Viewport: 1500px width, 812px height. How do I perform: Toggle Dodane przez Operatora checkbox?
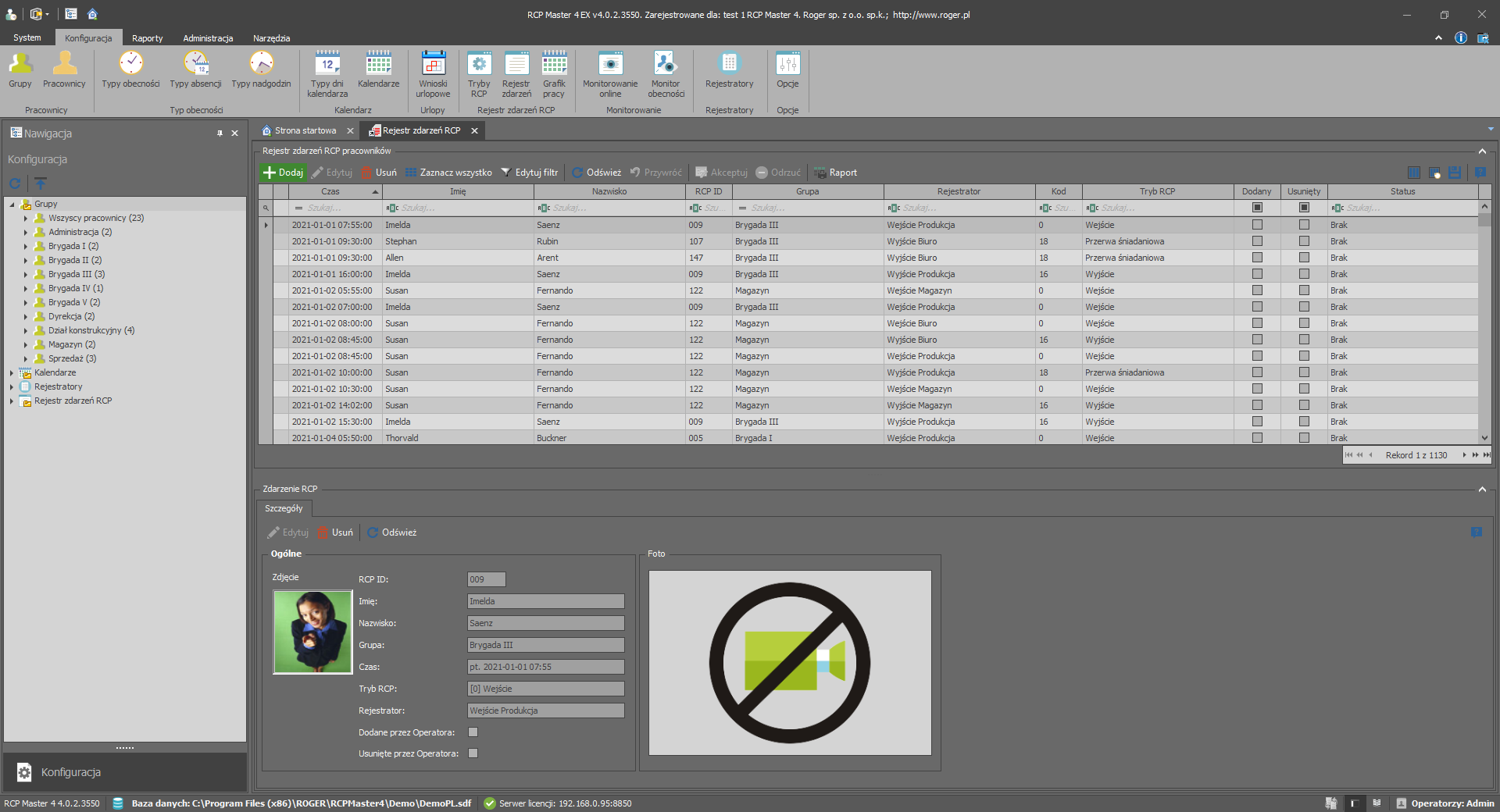473,732
